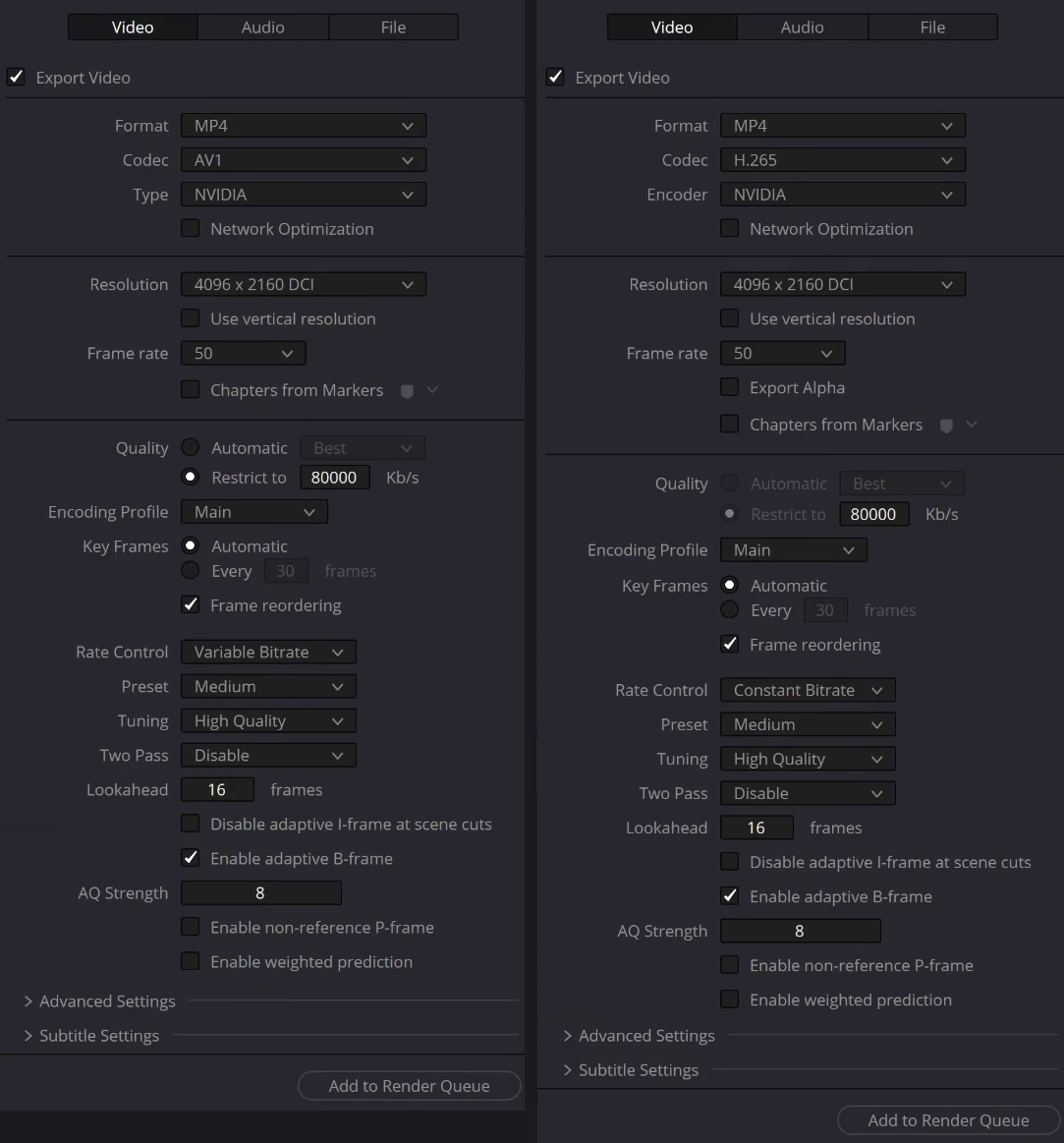Uncheck Export Video in left panel
This screenshot has width=1064, height=1143.
tap(16, 77)
